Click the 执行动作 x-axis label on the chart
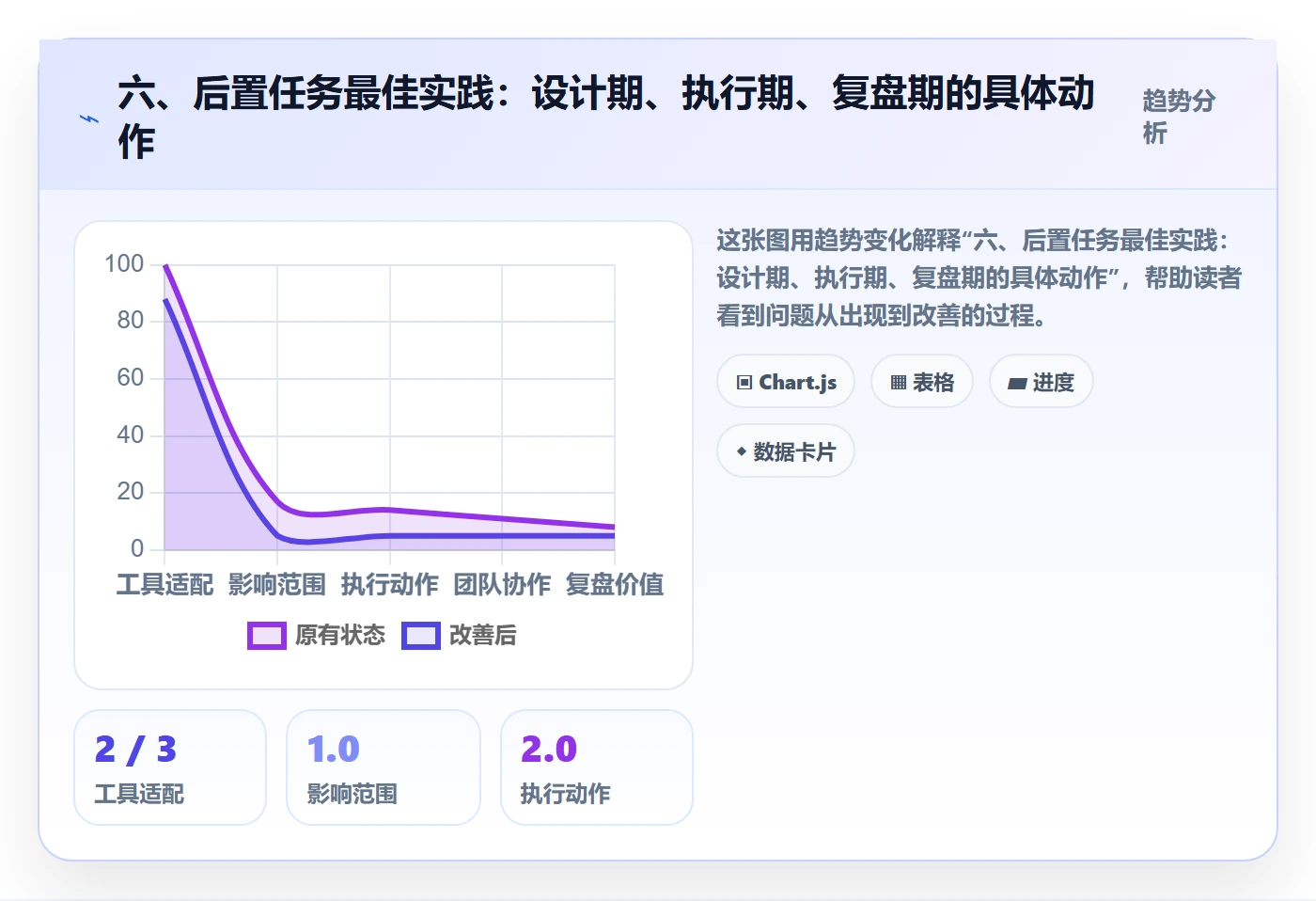The height and width of the screenshot is (901, 1316). (390, 585)
